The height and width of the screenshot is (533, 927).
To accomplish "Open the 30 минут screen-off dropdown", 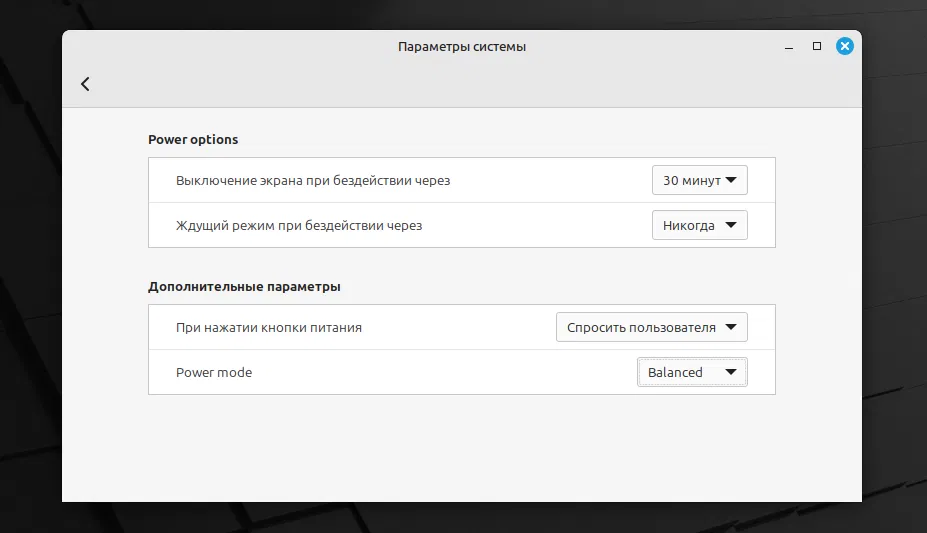I will click(699, 181).
